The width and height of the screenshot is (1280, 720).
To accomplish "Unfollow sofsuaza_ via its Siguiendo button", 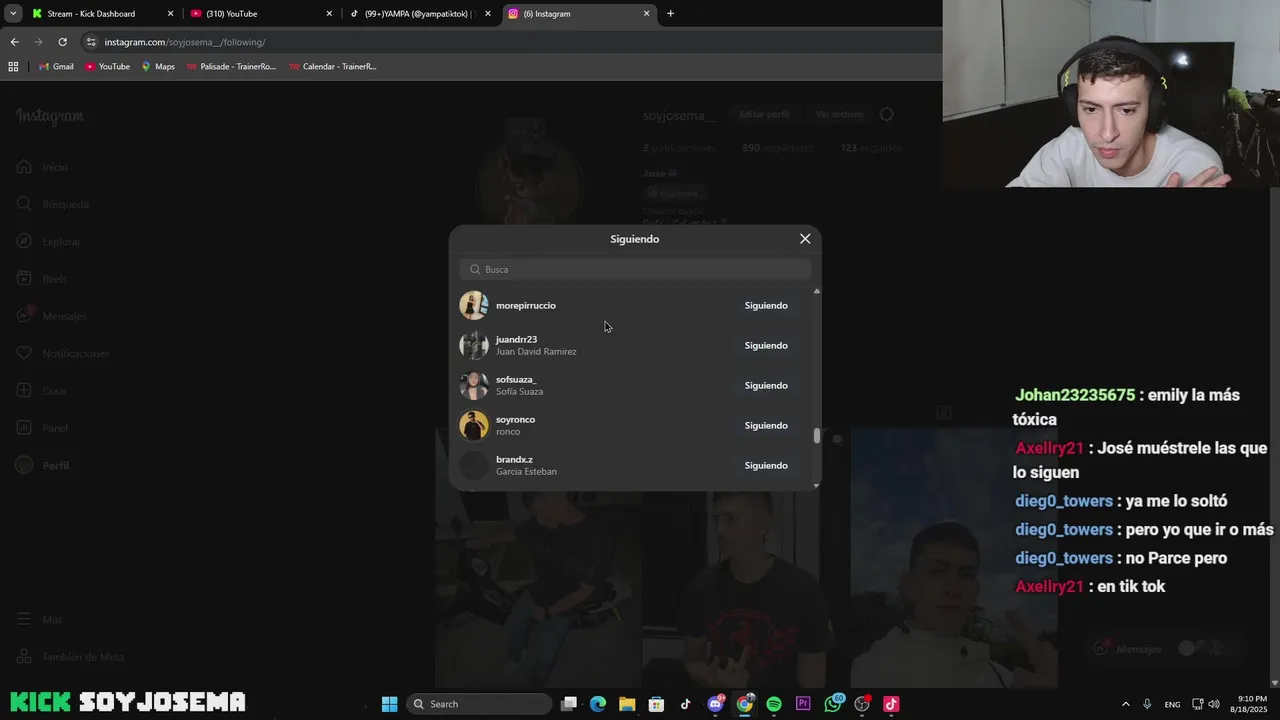I will [x=766, y=385].
